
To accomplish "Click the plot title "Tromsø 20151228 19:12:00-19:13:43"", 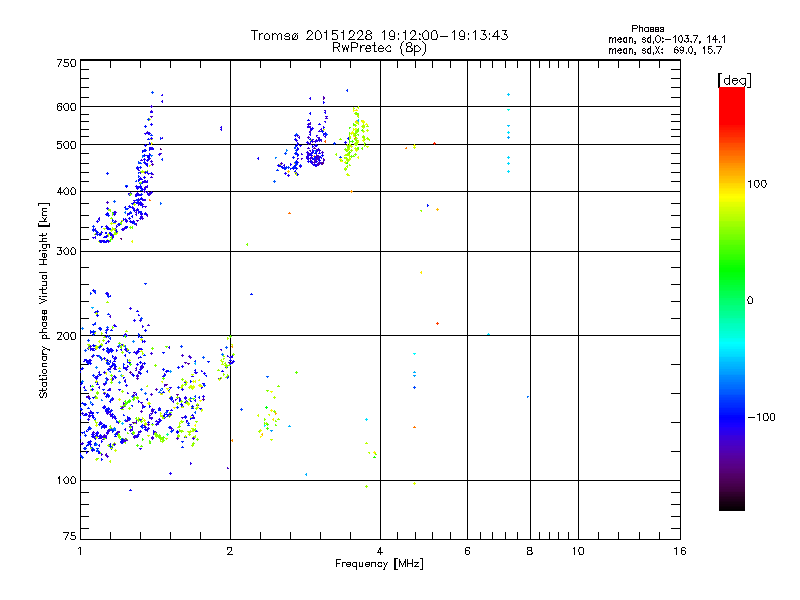I will point(379,35).
